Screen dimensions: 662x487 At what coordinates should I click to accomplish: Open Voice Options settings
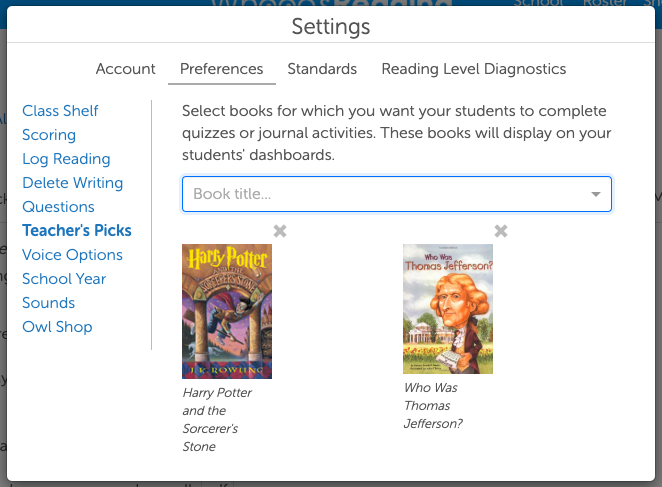[x=72, y=255]
